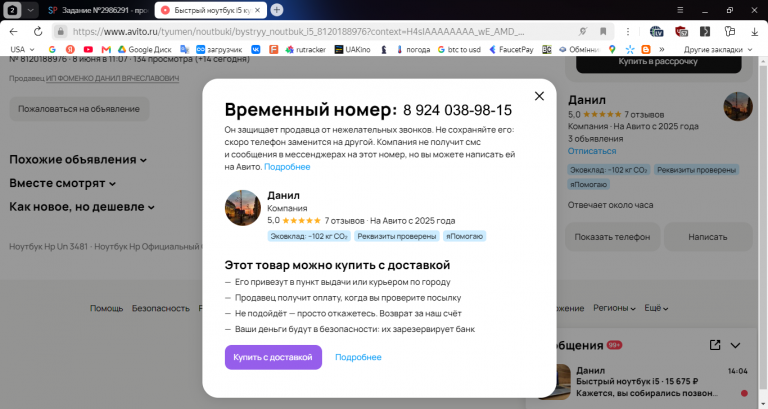
Task: Click Данил's avatar in the popup
Action: click(x=242, y=208)
